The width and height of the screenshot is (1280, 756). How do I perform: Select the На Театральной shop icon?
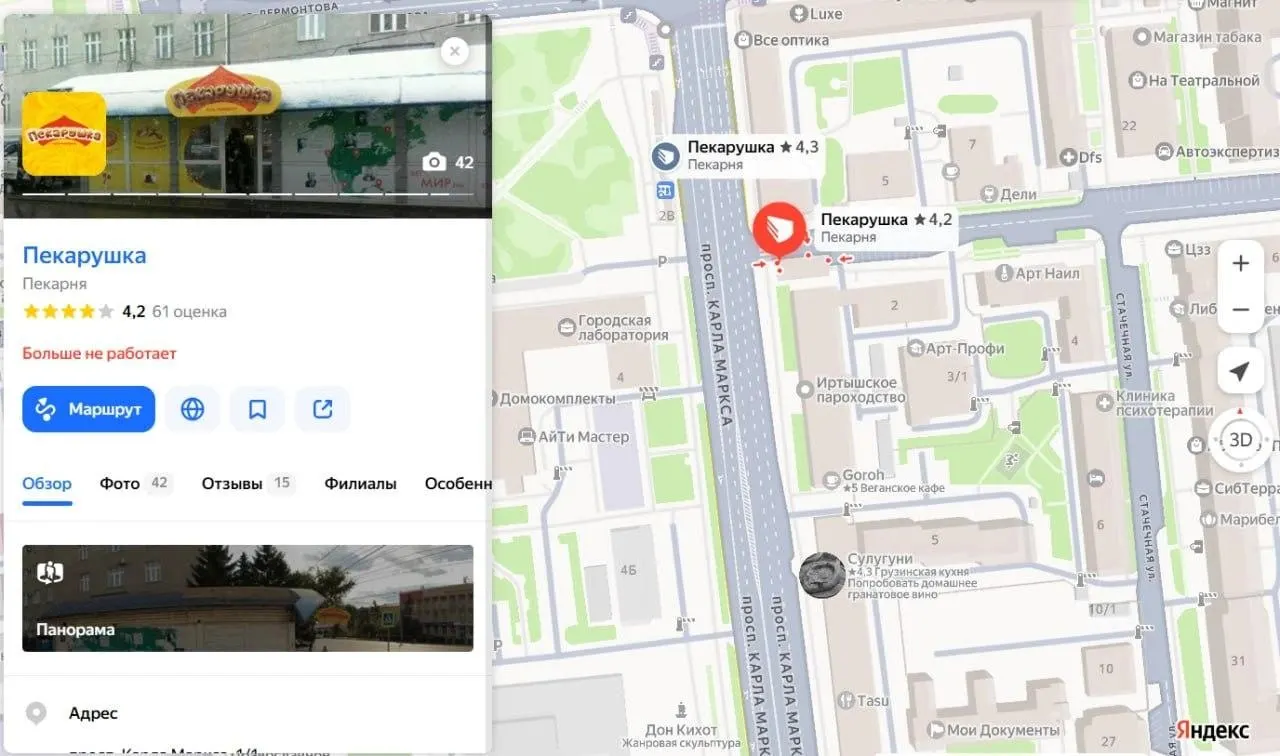(1137, 80)
